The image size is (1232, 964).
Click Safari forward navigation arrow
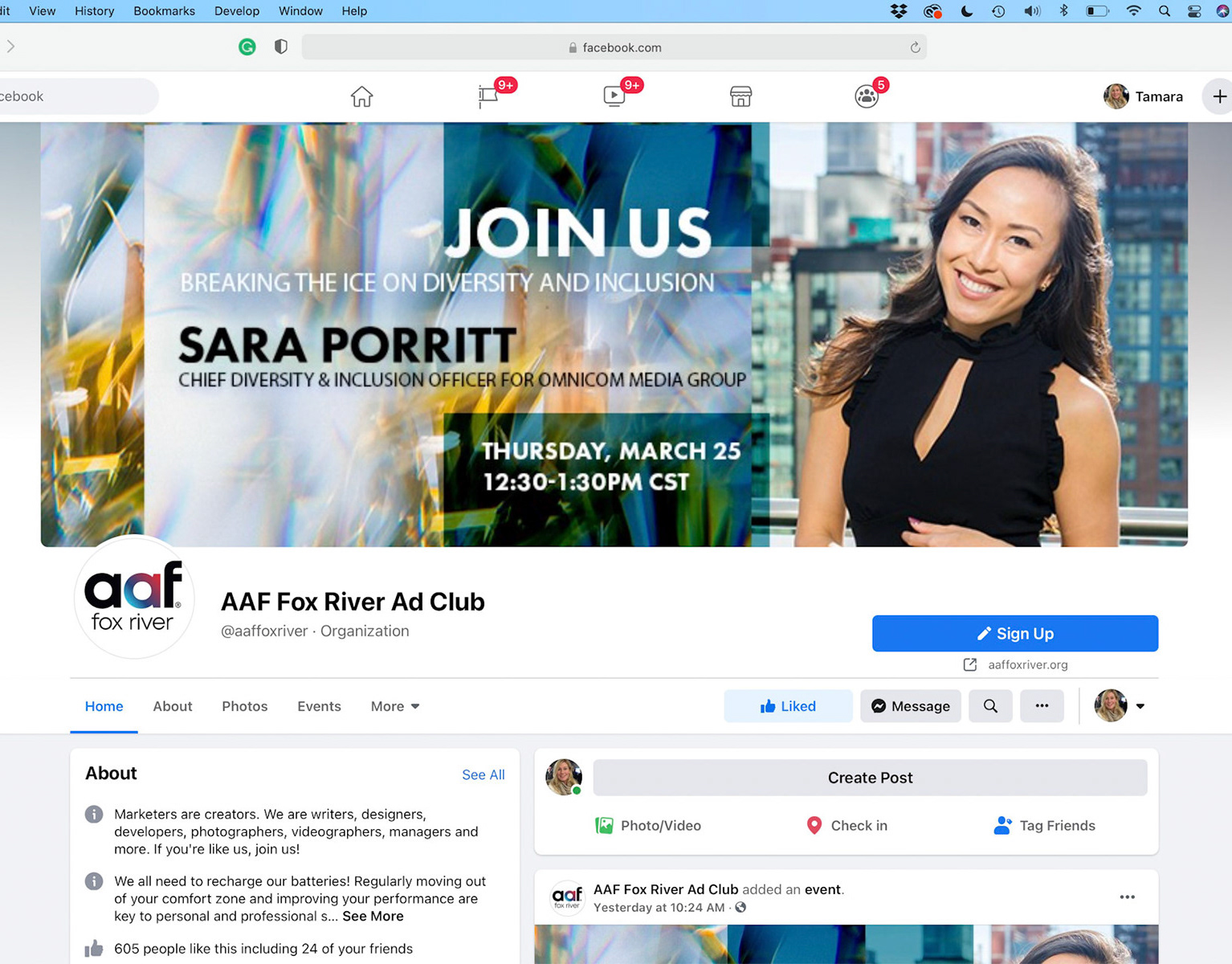10,47
